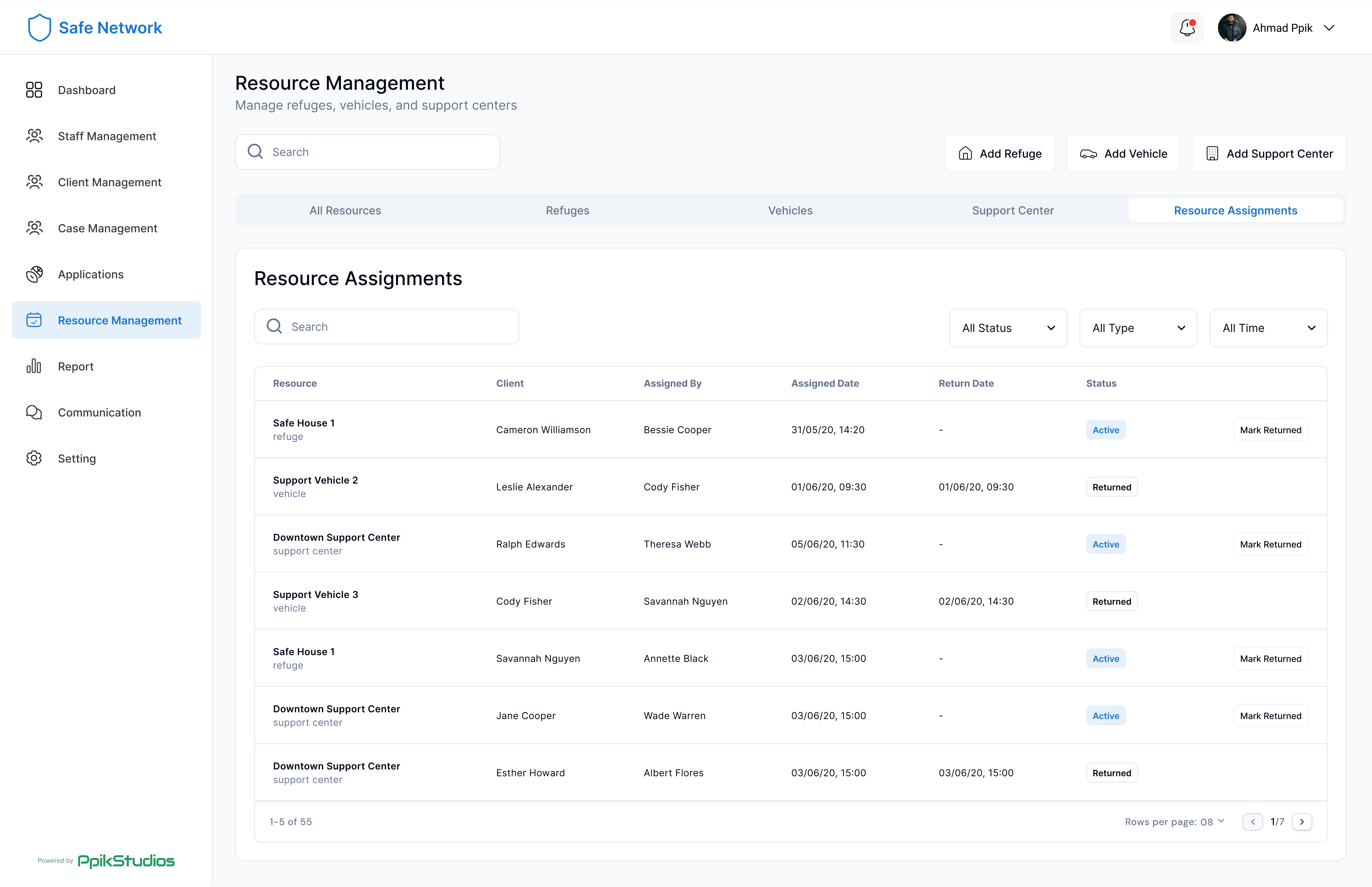The width and height of the screenshot is (1372, 887).
Task: Click the car icon on Add Vehicle
Action: (1088, 154)
